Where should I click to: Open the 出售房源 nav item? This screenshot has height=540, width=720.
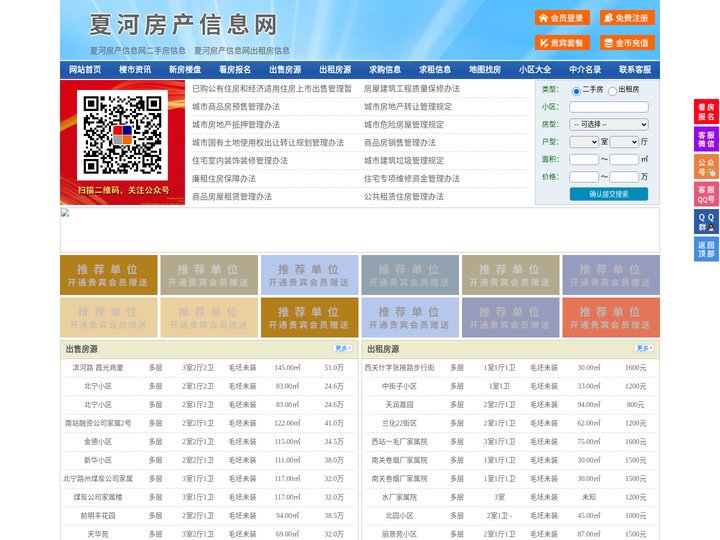click(x=285, y=70)
